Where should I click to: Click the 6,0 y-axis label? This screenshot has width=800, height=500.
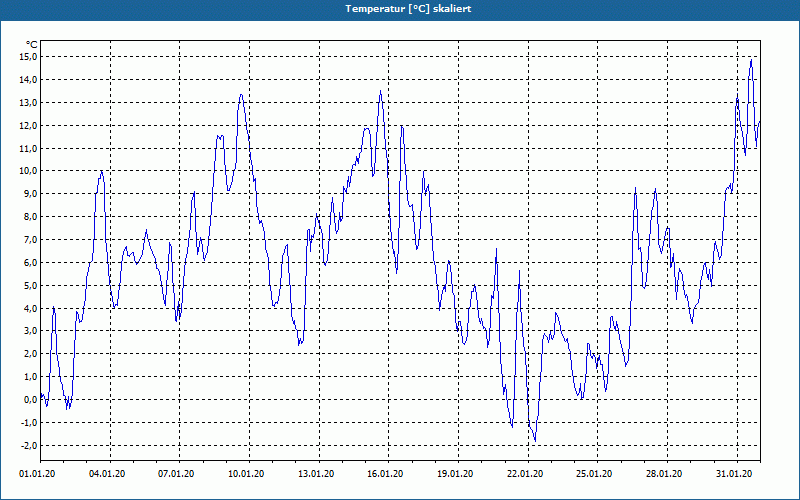[31, 263]
